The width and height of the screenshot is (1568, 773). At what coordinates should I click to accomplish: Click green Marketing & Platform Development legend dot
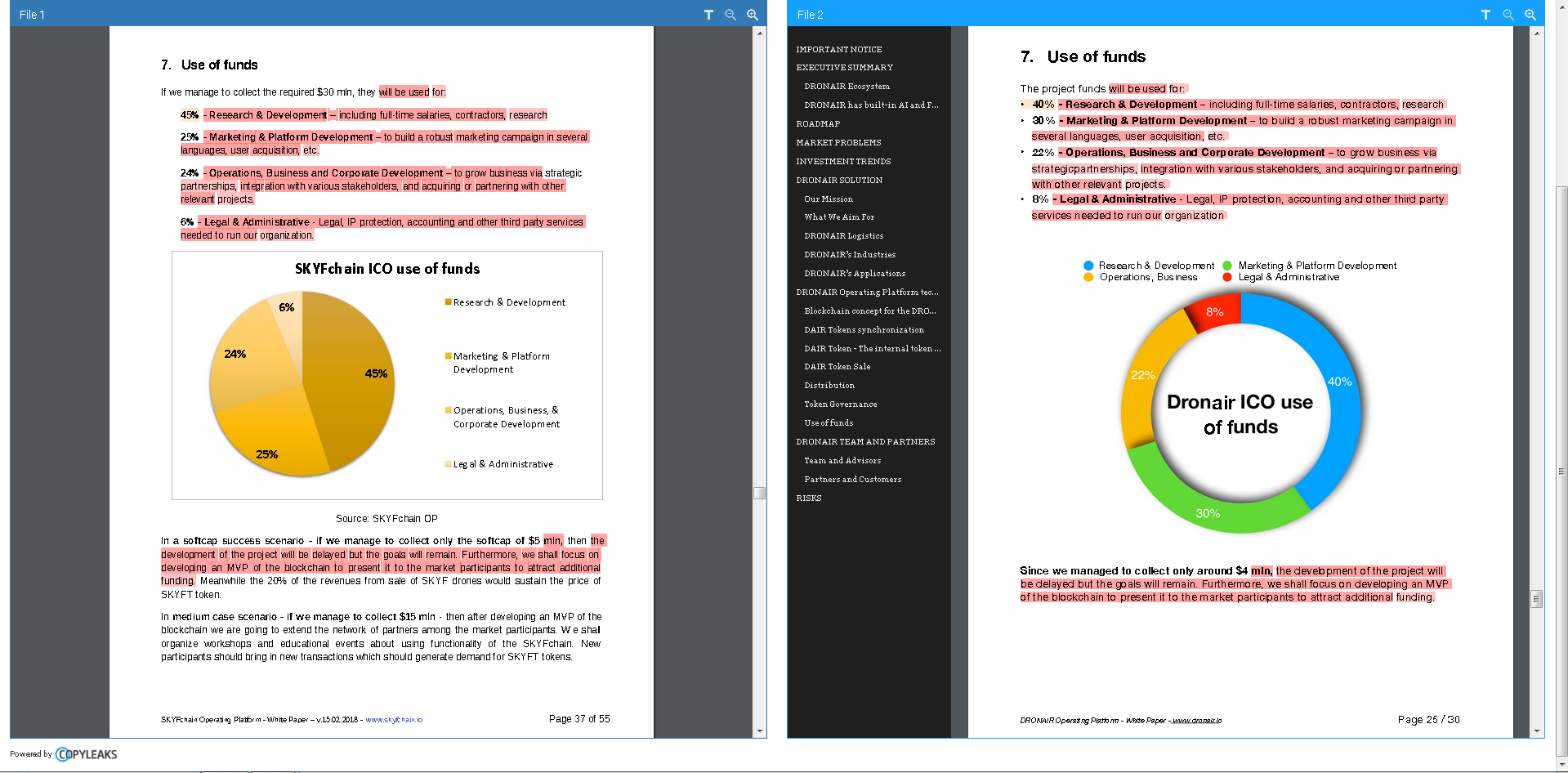pos(1227,266)
